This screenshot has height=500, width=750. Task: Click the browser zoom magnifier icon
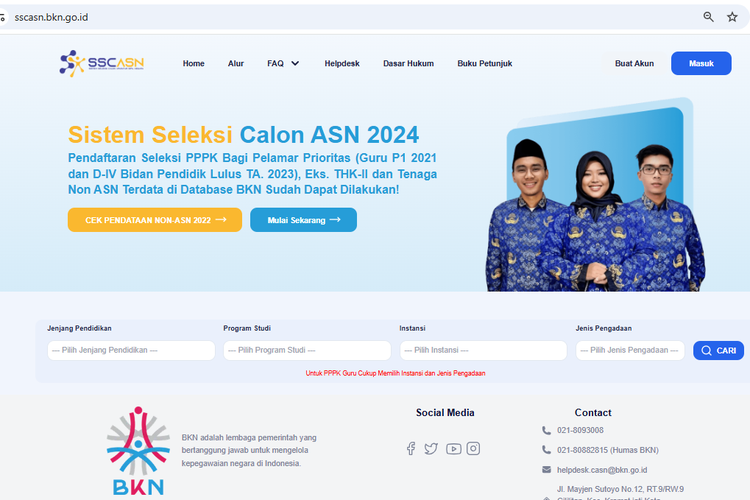(x=708, y=17)
